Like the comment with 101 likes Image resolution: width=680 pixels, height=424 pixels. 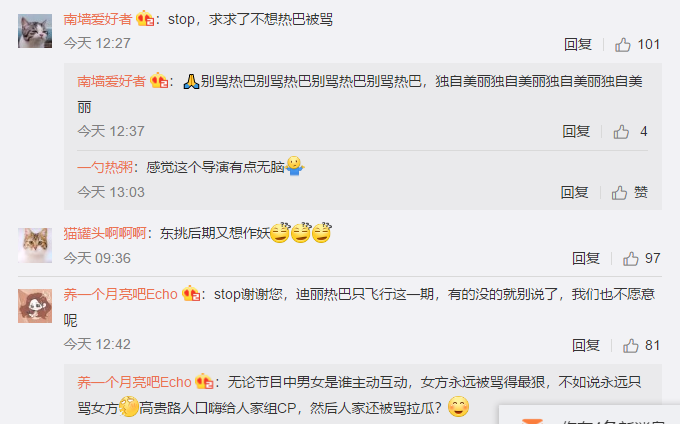tap(623, 44)
